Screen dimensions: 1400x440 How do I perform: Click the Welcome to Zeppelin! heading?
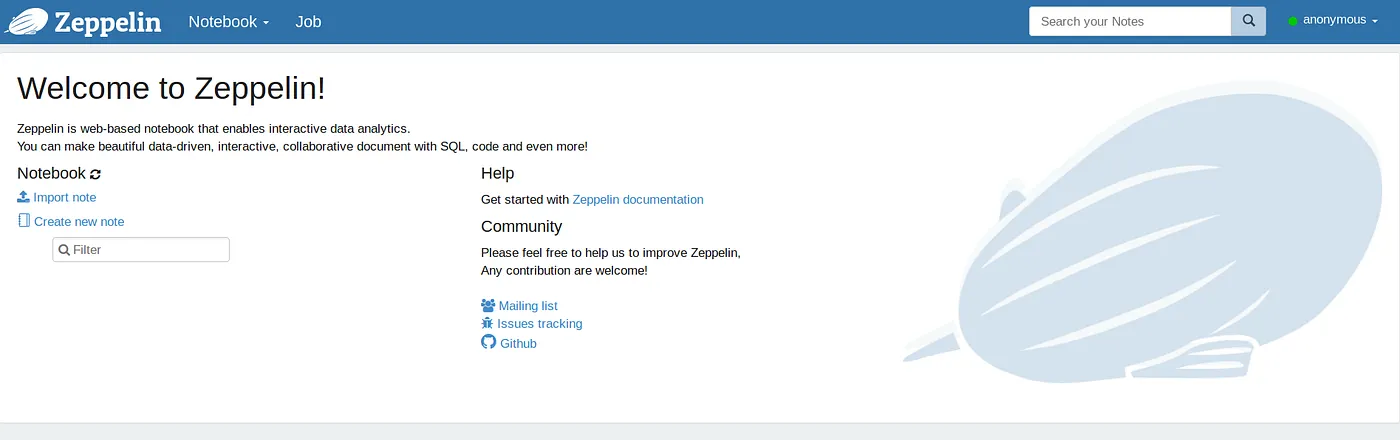coord(171,88)
